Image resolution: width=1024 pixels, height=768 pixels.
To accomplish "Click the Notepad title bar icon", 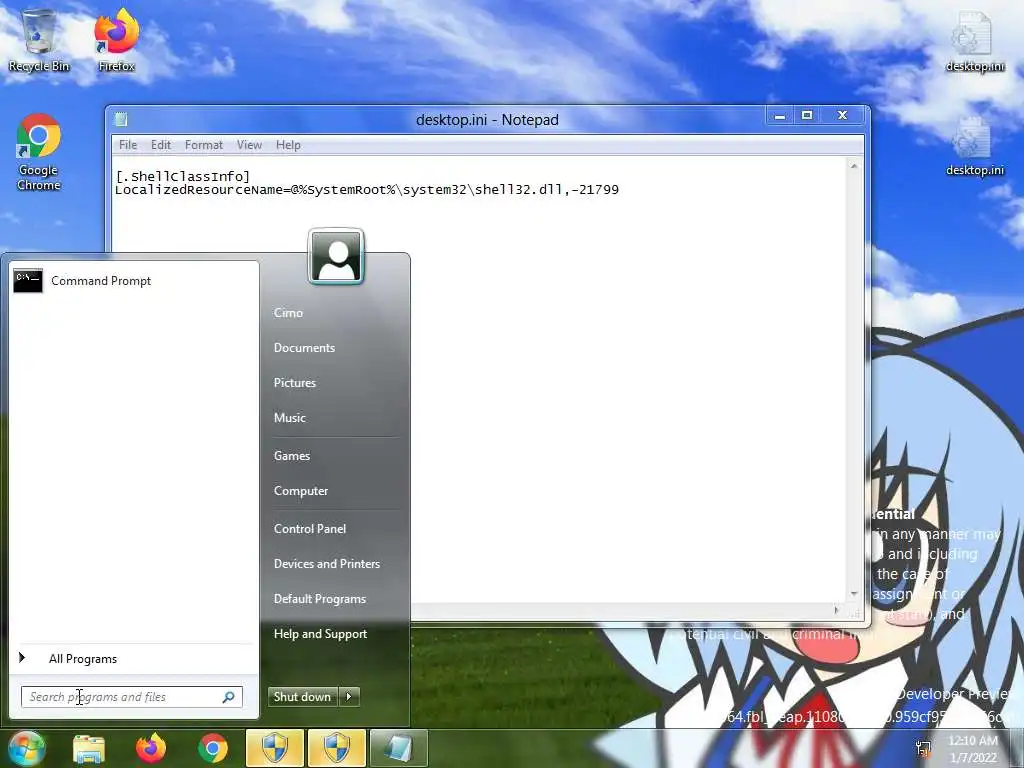I will click(121, 120).
